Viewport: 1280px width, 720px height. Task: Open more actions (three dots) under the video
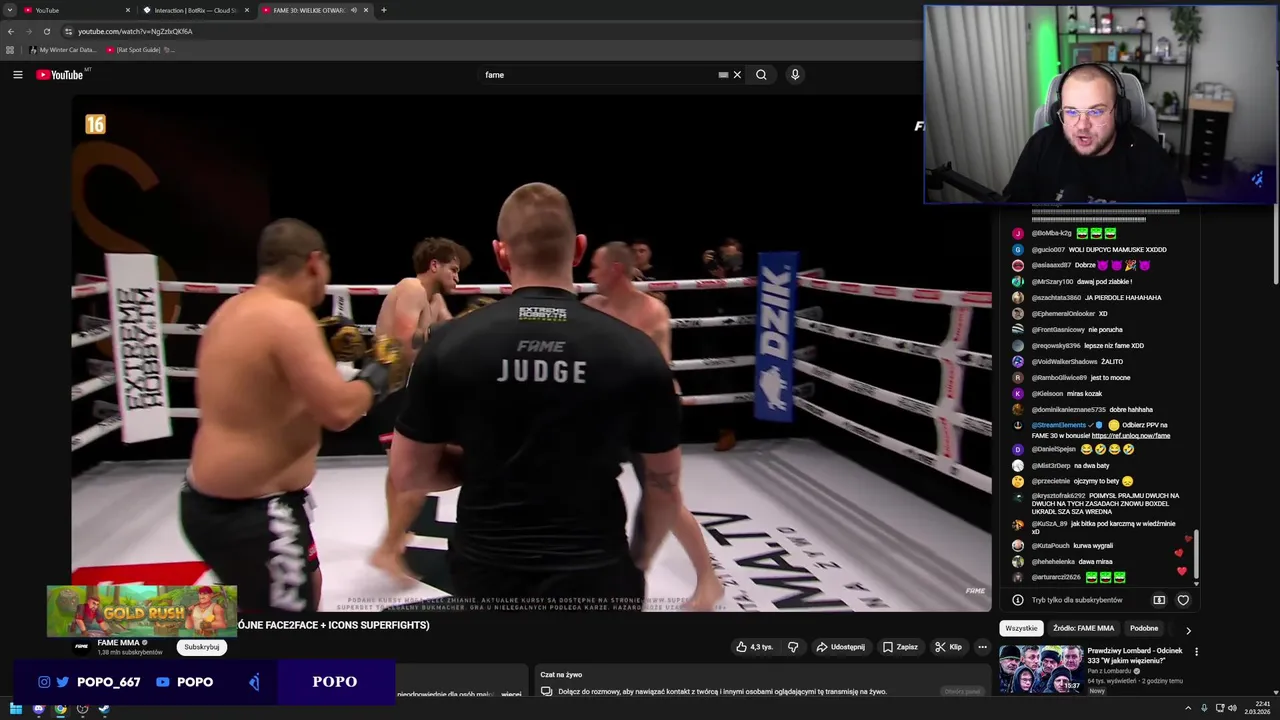pos(982,647)
